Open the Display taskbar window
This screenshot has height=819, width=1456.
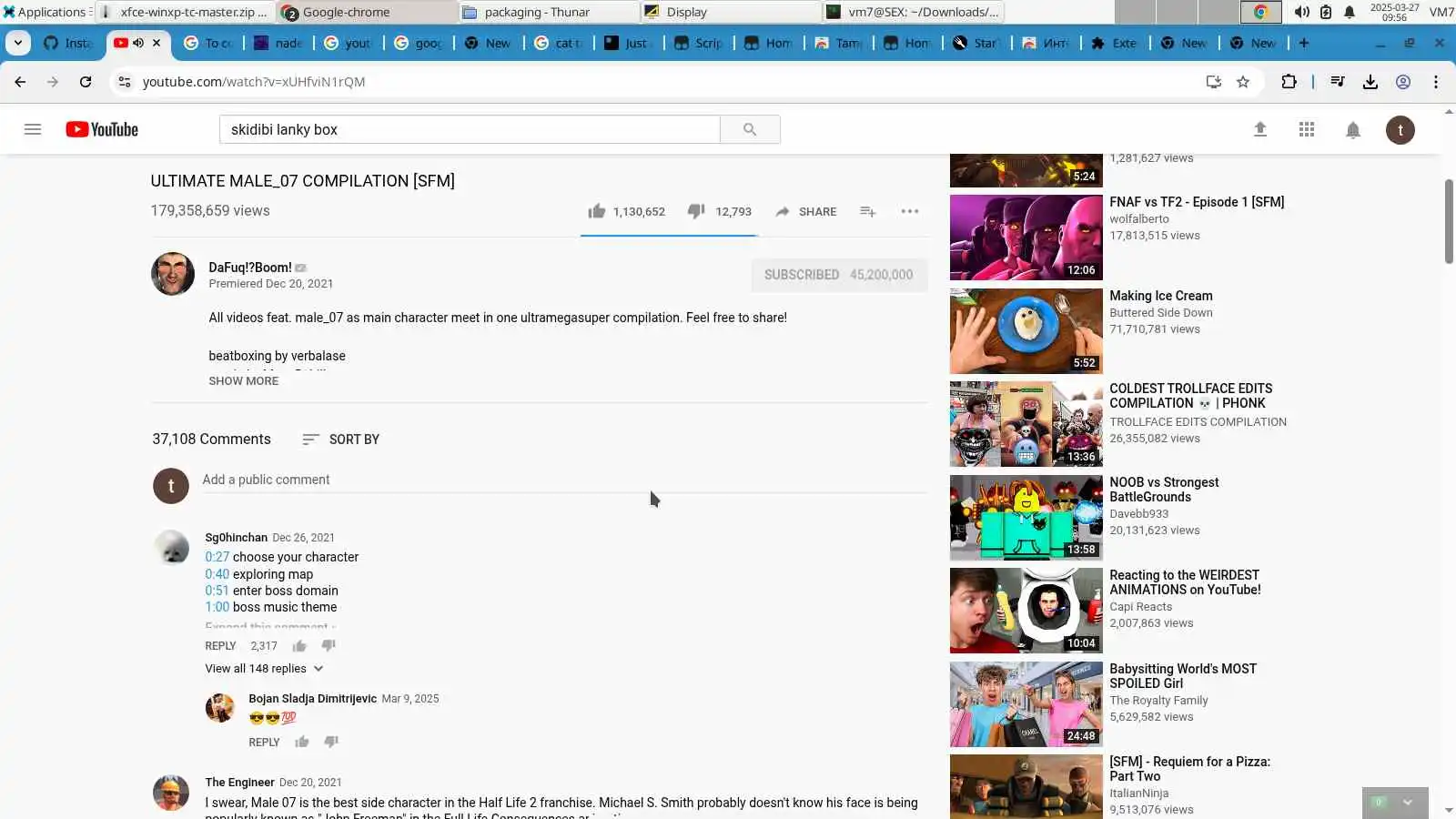click(x=731, y=12)
